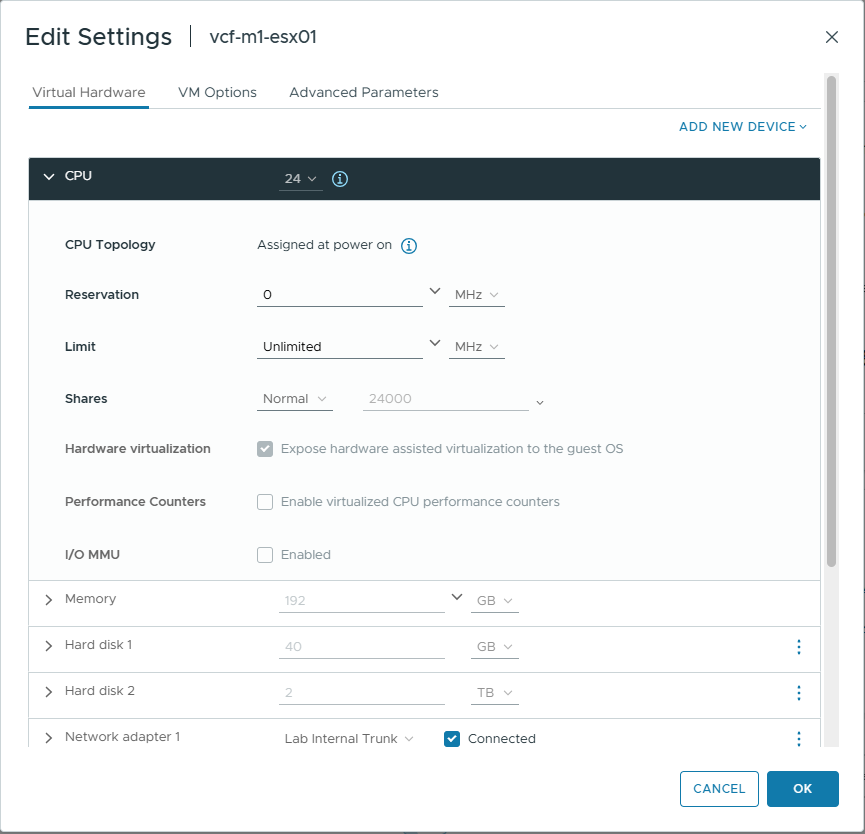Click the Hard disk 2 size field
This screenshot has width=865, height=834.
click(x=362, y=693)
